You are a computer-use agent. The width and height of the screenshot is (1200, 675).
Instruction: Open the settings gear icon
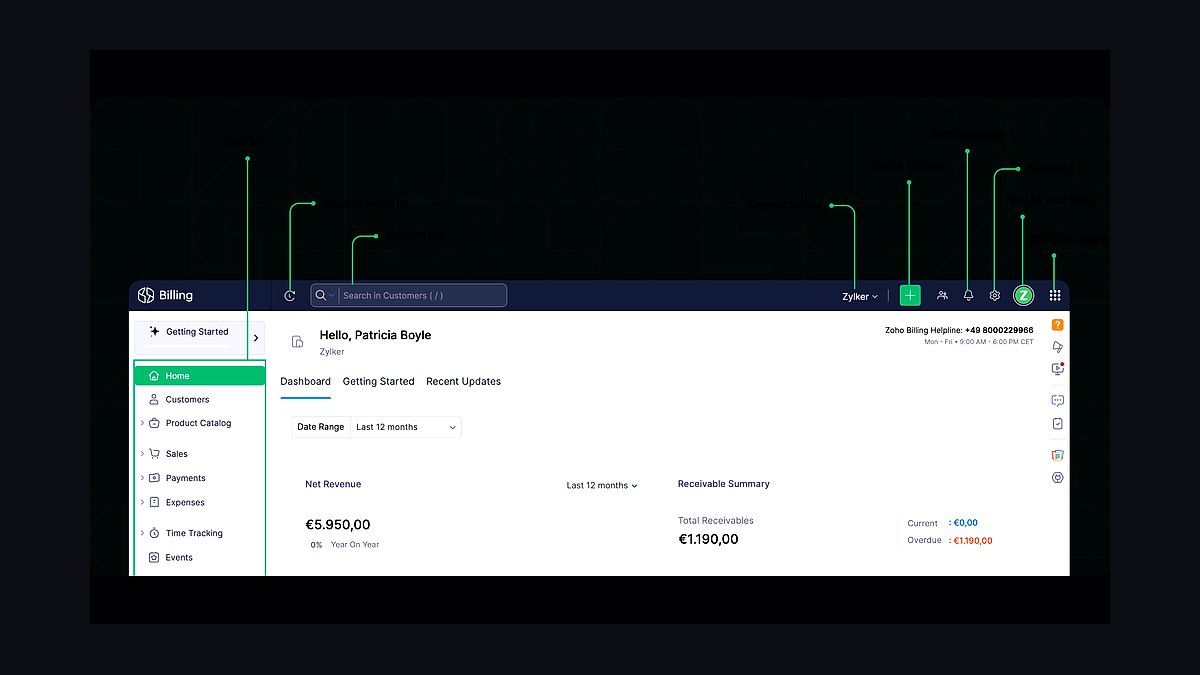click(995, 295)
